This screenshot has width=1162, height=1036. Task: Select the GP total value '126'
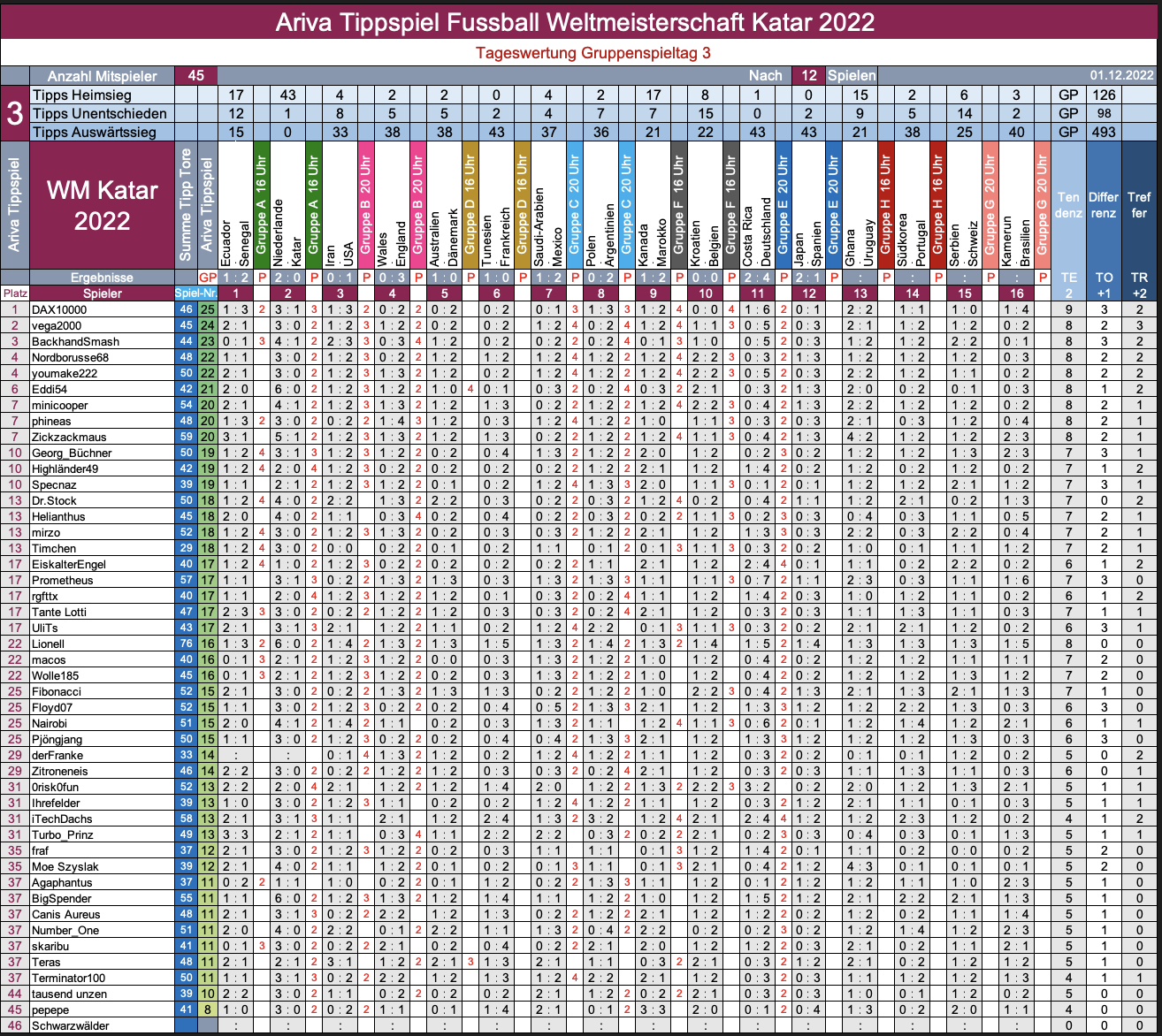pyautogui.click(x=1104, y=95)
